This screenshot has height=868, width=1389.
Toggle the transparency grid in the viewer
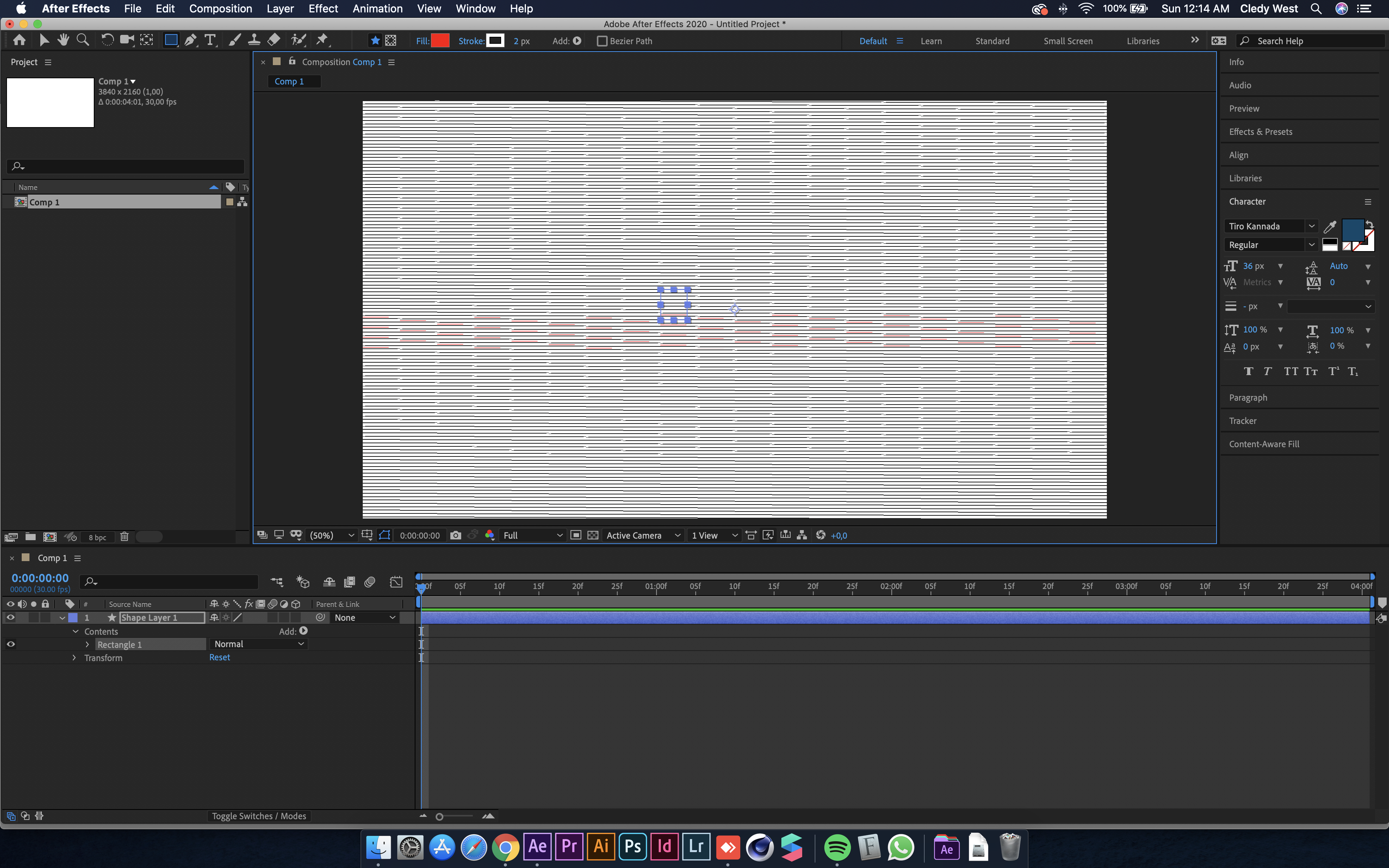click(593, 535)
